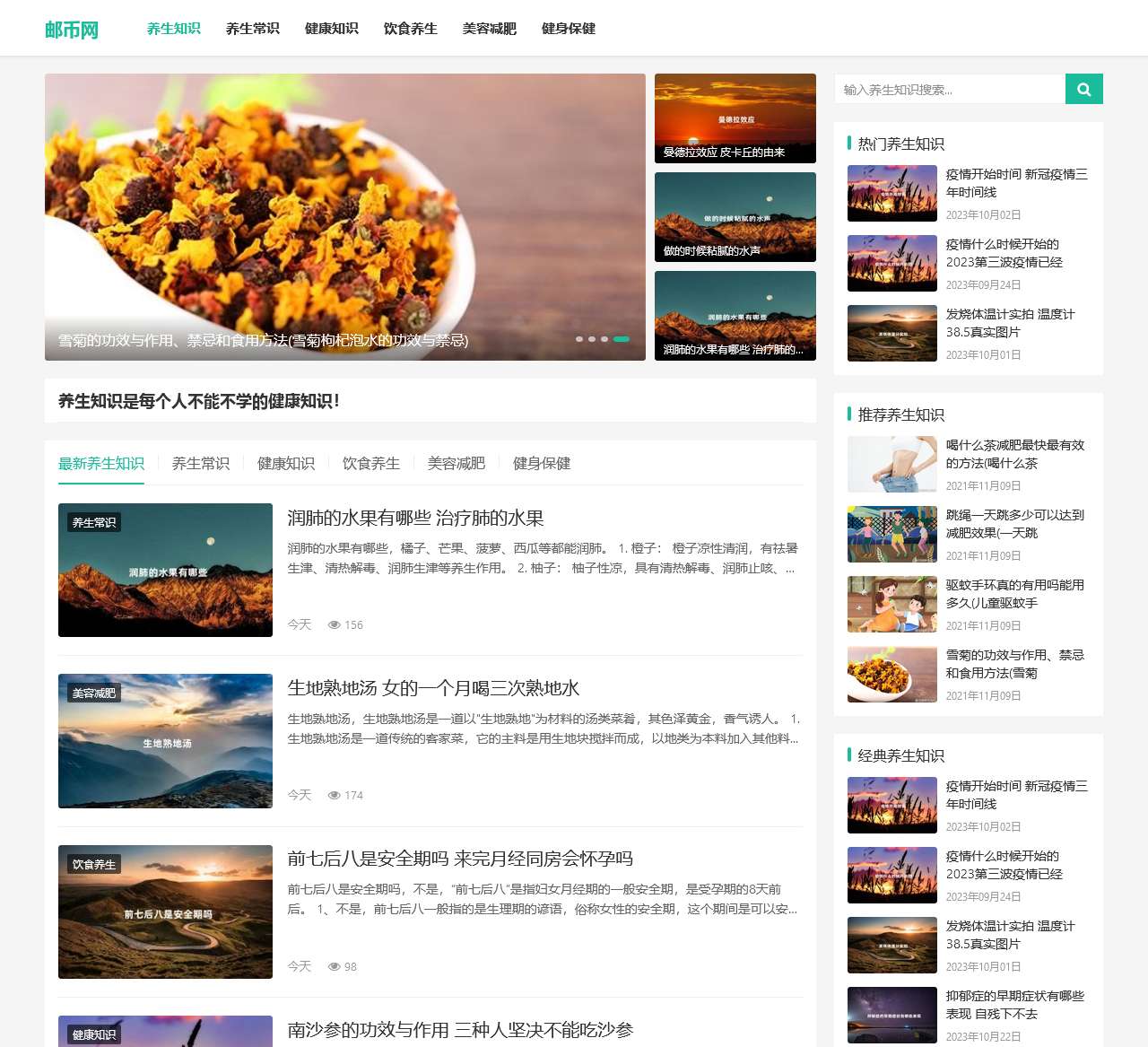Click the search magnifier icon
This screenshot has width=1148, height=1047.
(1083, 89)
